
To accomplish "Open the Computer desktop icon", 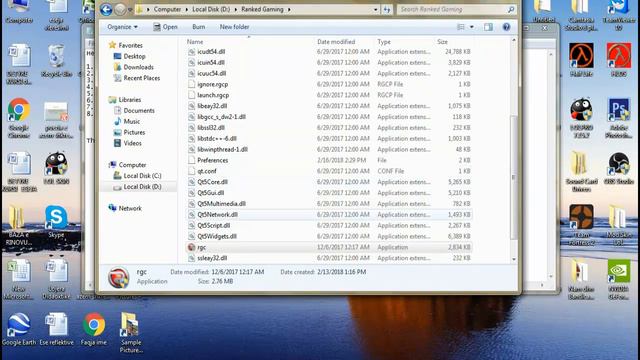I will click(x=19, y=12).
